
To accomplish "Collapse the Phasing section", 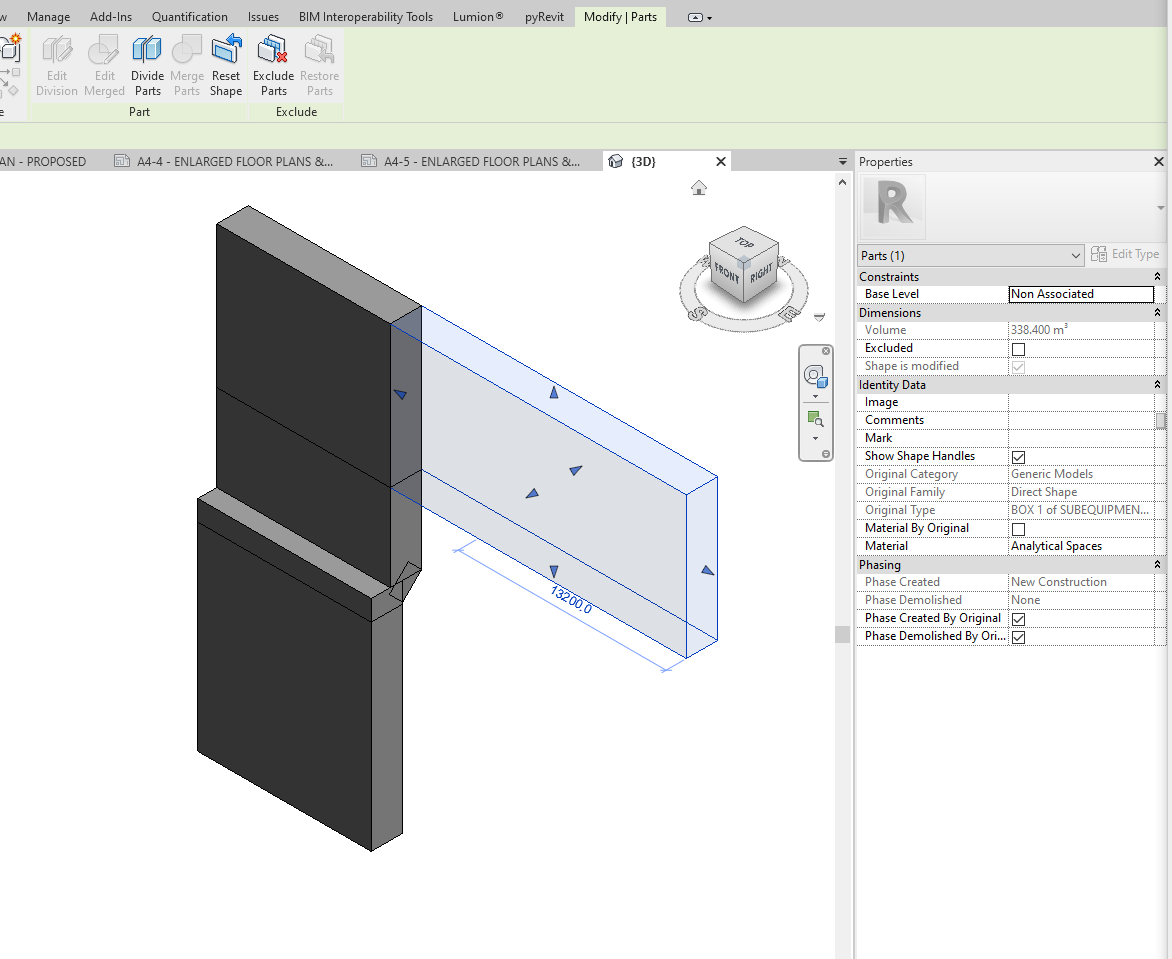I will 1157,564.
